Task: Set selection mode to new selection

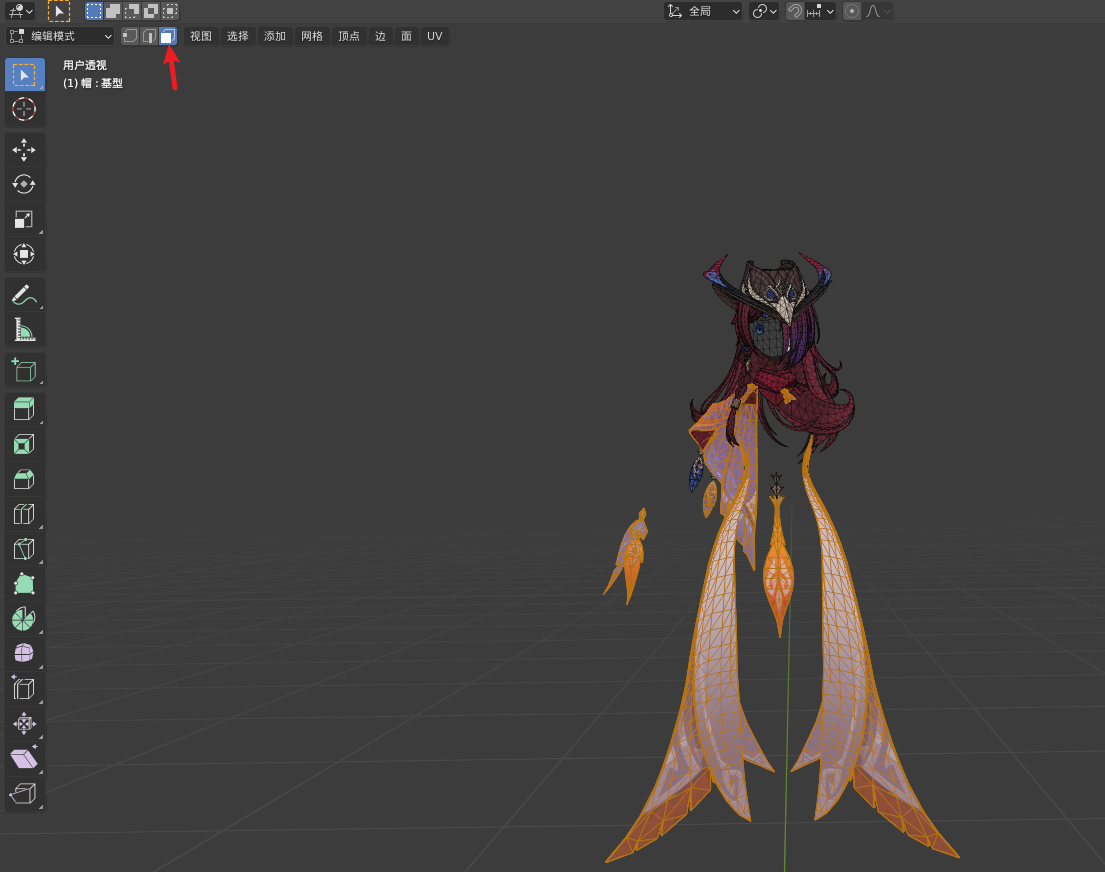Action: click(94, 11)
